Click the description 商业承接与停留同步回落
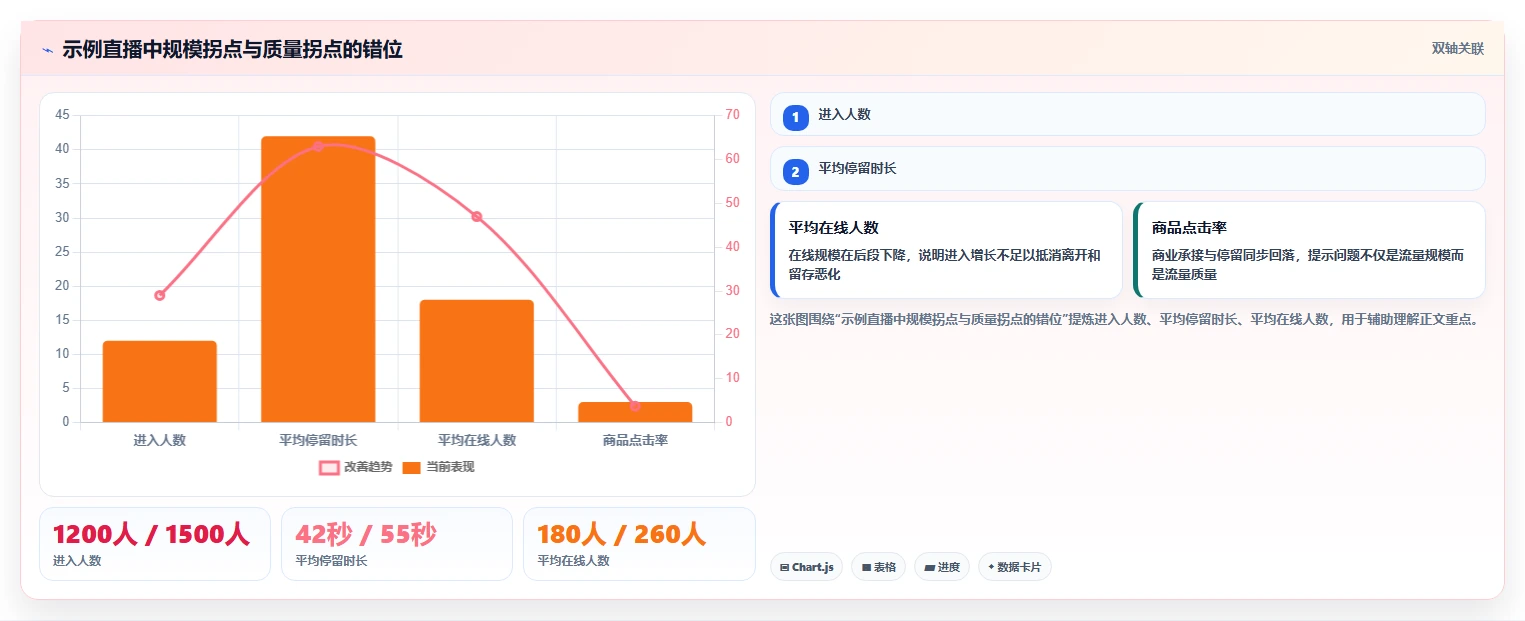Viewport: 1525px width, 621px height. pos(1307,265)
